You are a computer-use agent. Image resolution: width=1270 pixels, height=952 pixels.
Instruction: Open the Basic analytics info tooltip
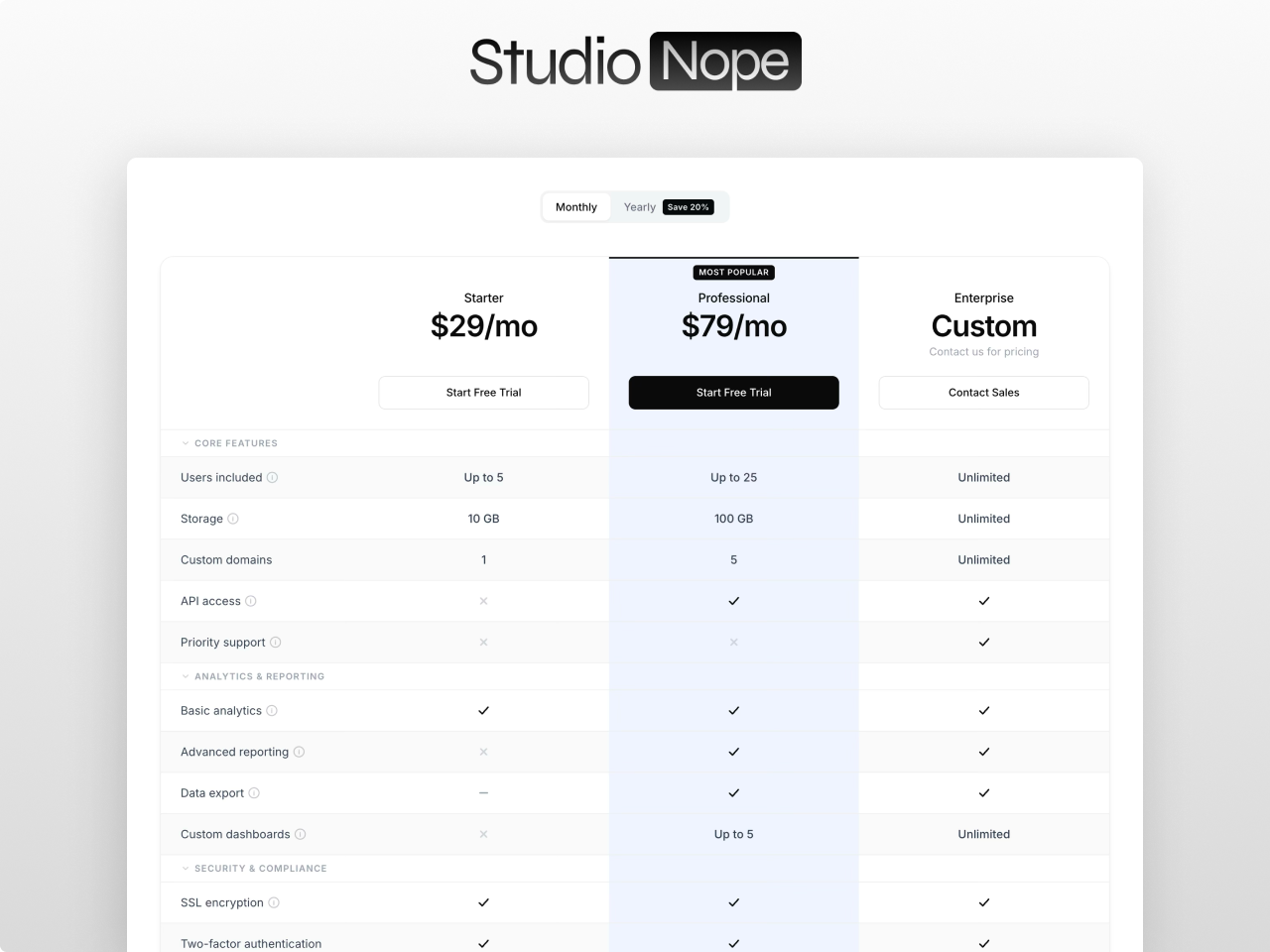click(x=271, y=711)
